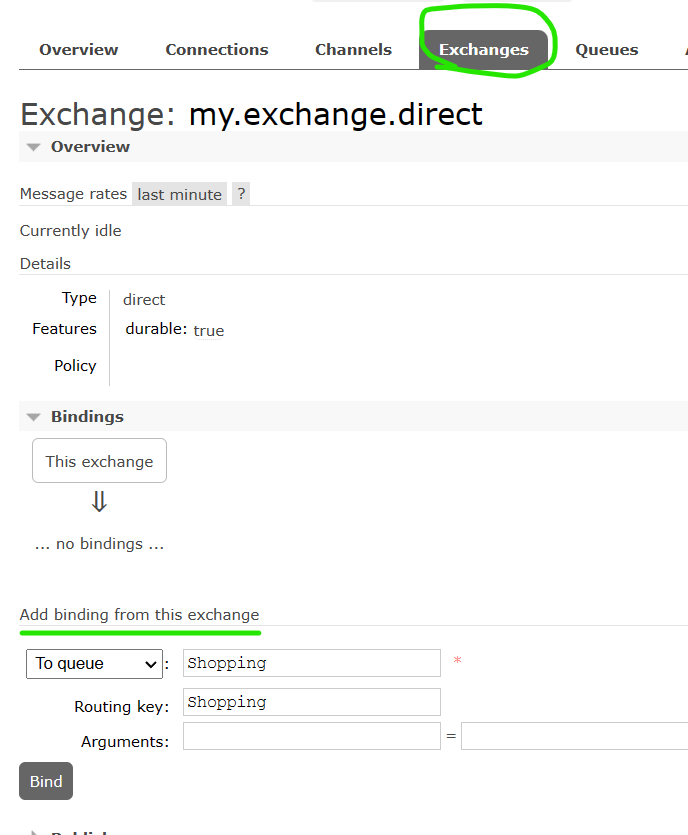Viewport: 688px width, 835px height.
Task: Click the down arrow below This exchange
Action: point(99,502)
